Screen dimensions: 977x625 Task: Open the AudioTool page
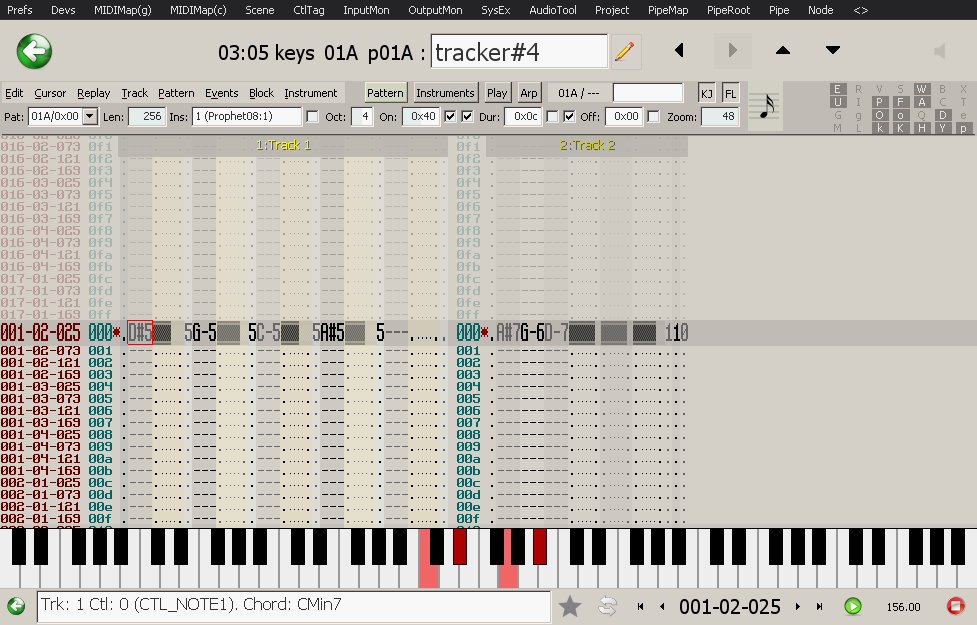click(x=553, y=10)
